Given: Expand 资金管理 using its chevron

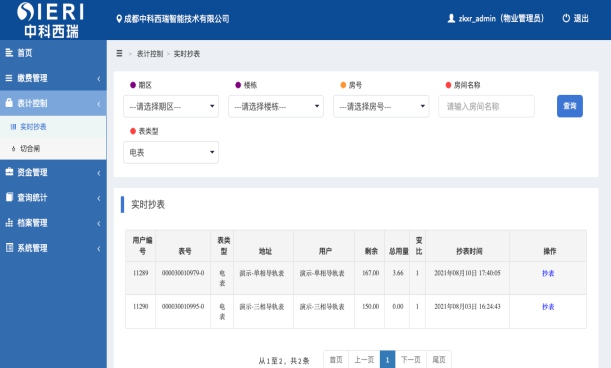Looking at the screenshot, I should 99,173.
